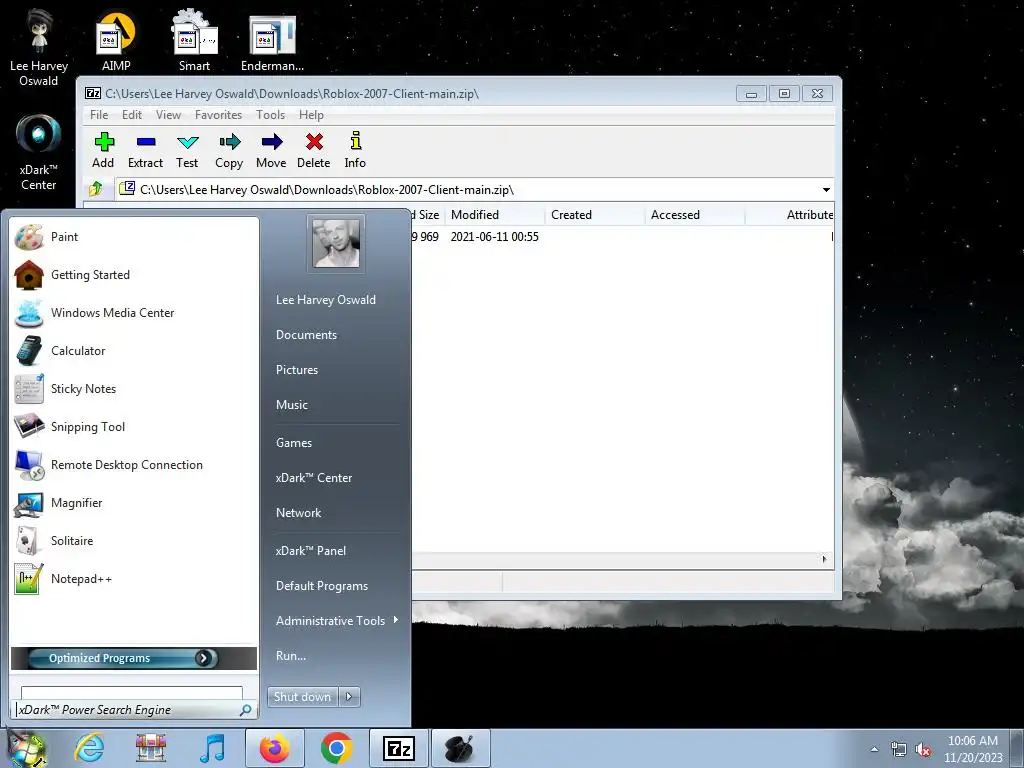Open Network from the Start menu
The width and height of the screenshot is (1024, 768).
[x=298, y=513]
